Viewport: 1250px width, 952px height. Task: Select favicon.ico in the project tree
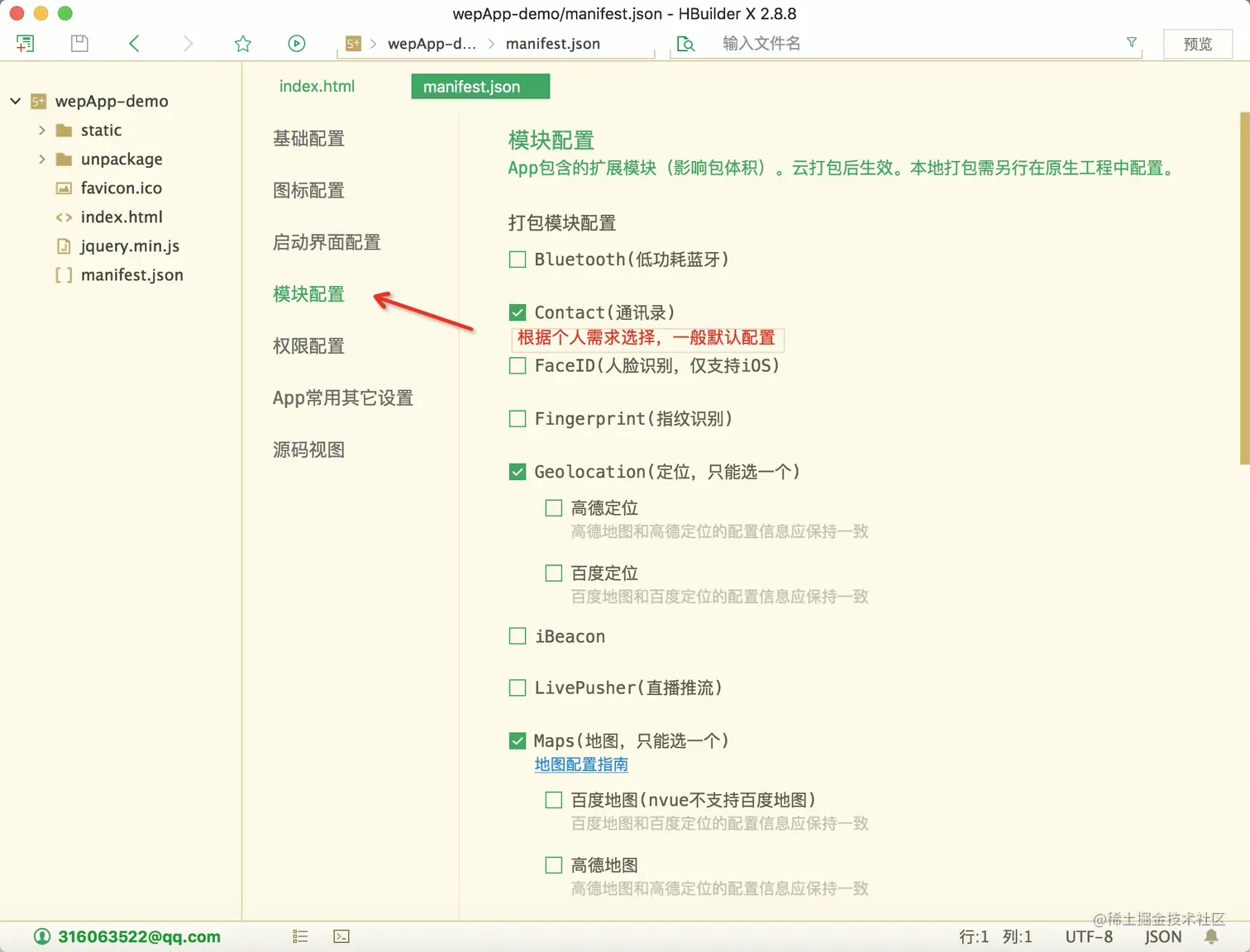(x=121, y=188)
